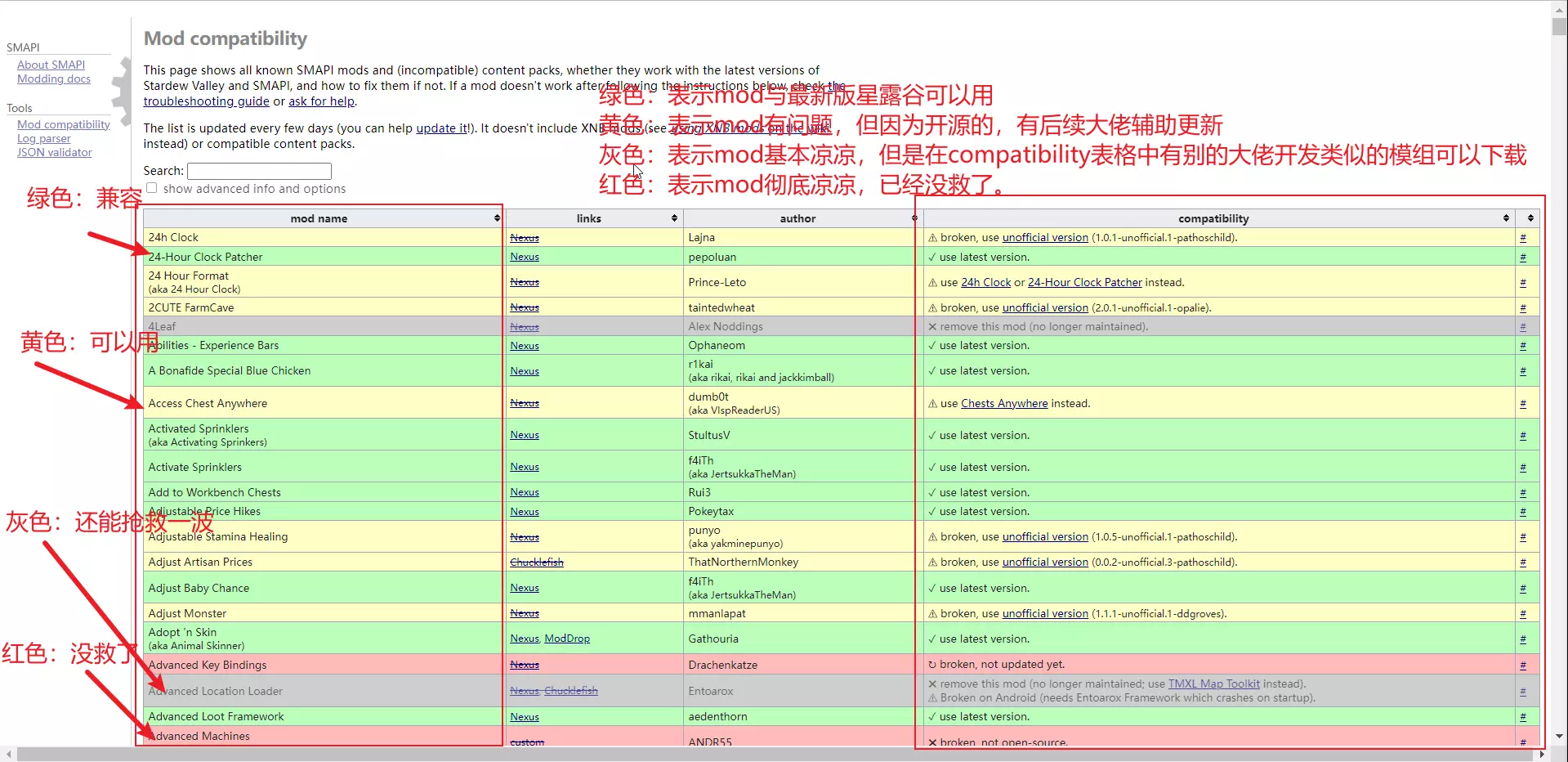Open Nexus link for 24-Hour Clock Patcher
This screenshot has height=762, width=1568.
tap(525, 257)
